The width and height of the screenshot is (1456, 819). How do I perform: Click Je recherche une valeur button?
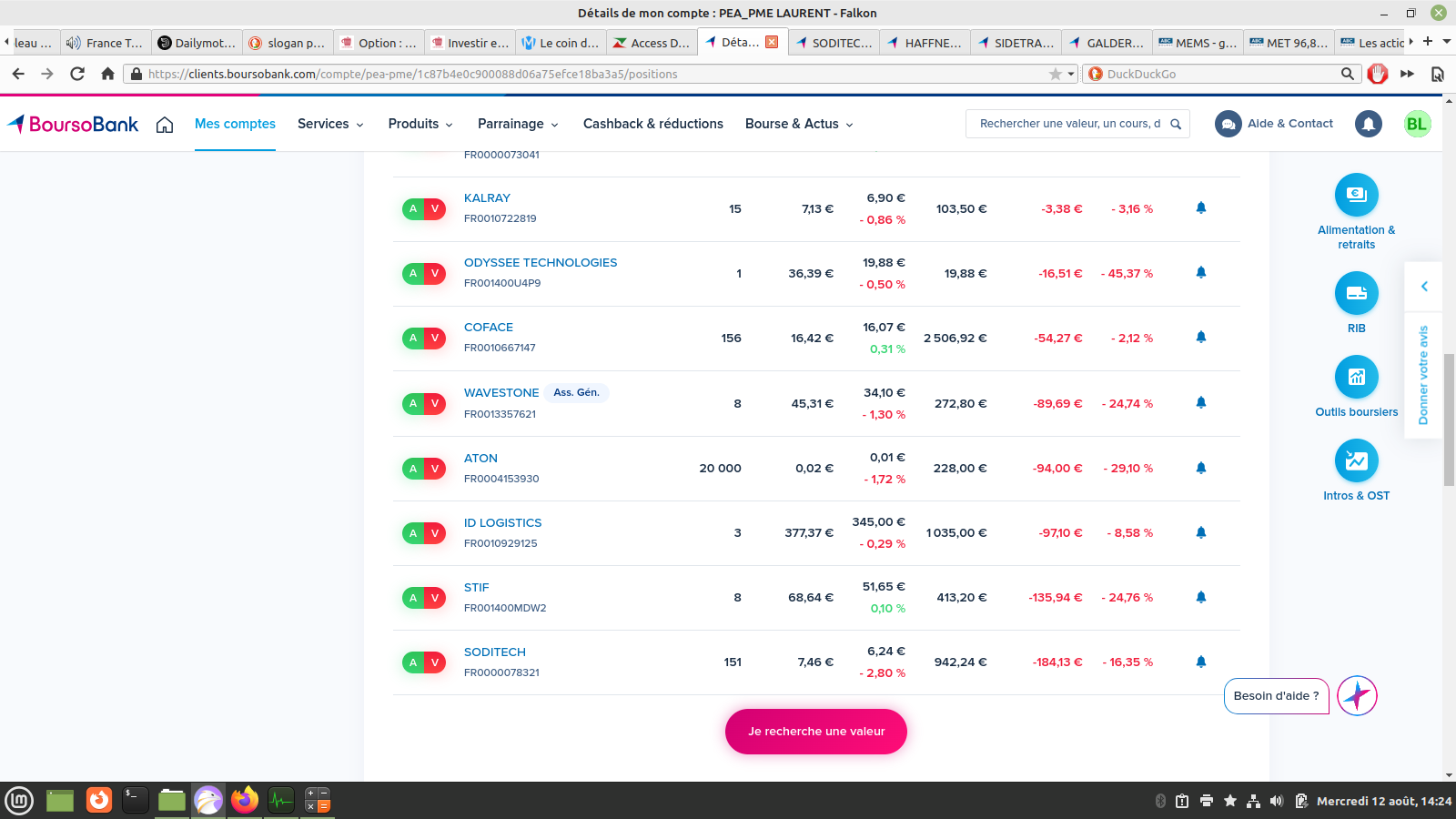816,732
